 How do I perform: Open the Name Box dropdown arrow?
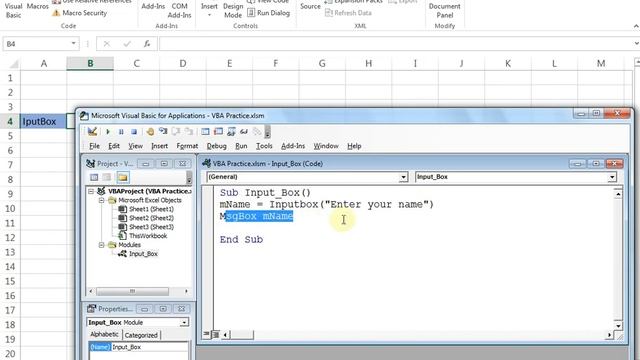coord(73,43)
